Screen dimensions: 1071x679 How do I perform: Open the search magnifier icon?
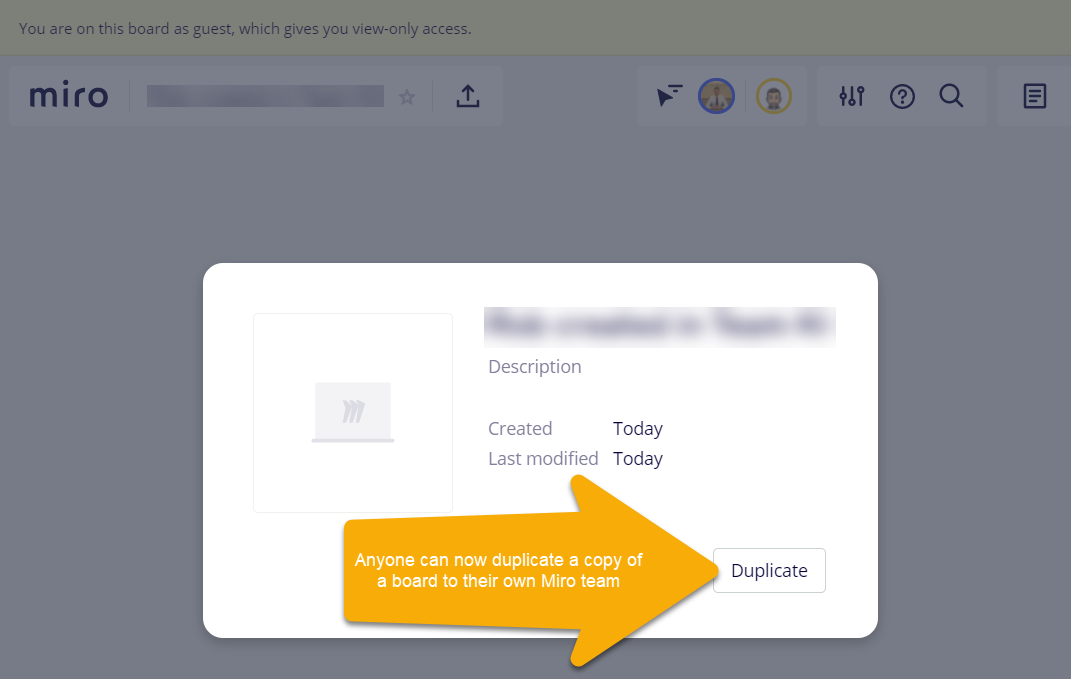[x=951, y=96]
